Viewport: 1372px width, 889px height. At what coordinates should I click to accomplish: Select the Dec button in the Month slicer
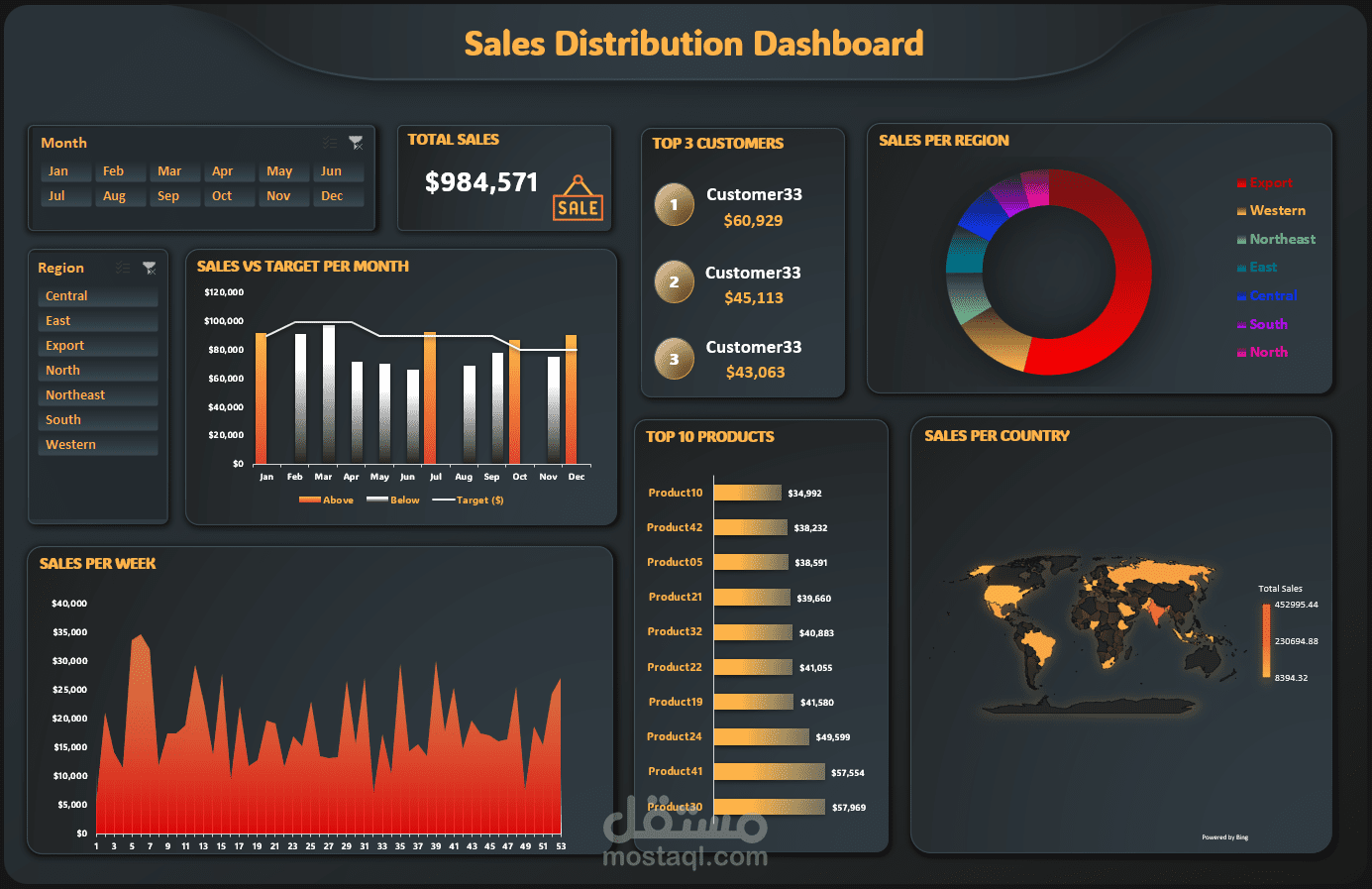coord(338,195)
